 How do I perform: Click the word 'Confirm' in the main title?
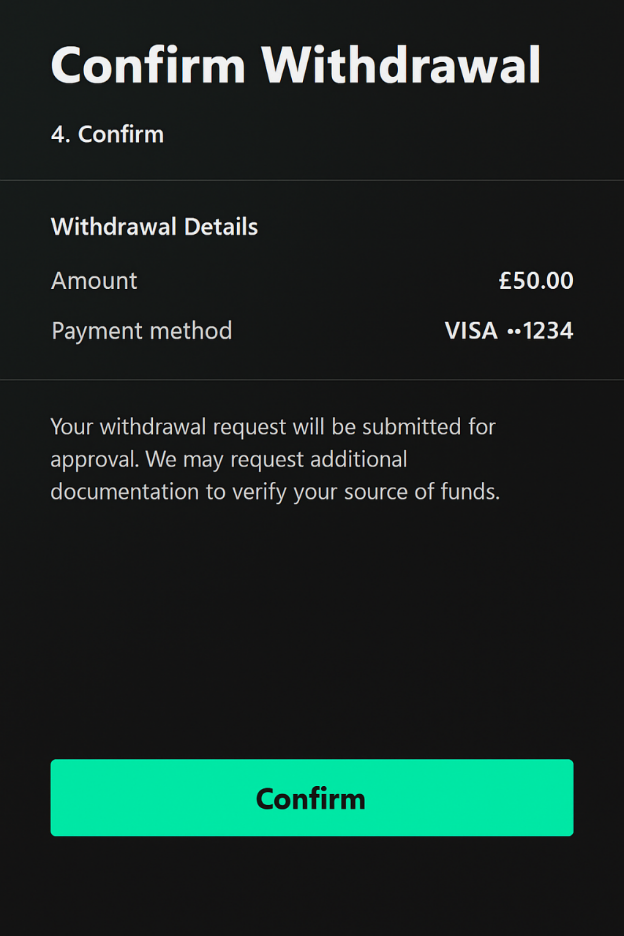(148, 65)
